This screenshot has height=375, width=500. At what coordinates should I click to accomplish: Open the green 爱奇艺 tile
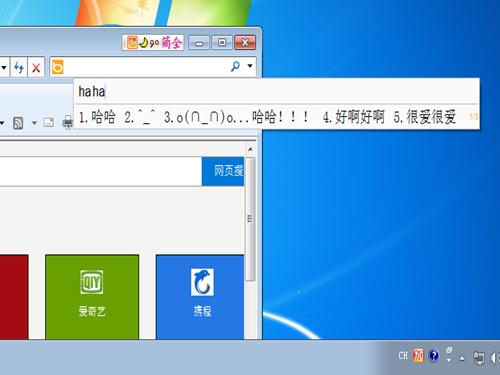pyautogui.click(x=92, y=297)
